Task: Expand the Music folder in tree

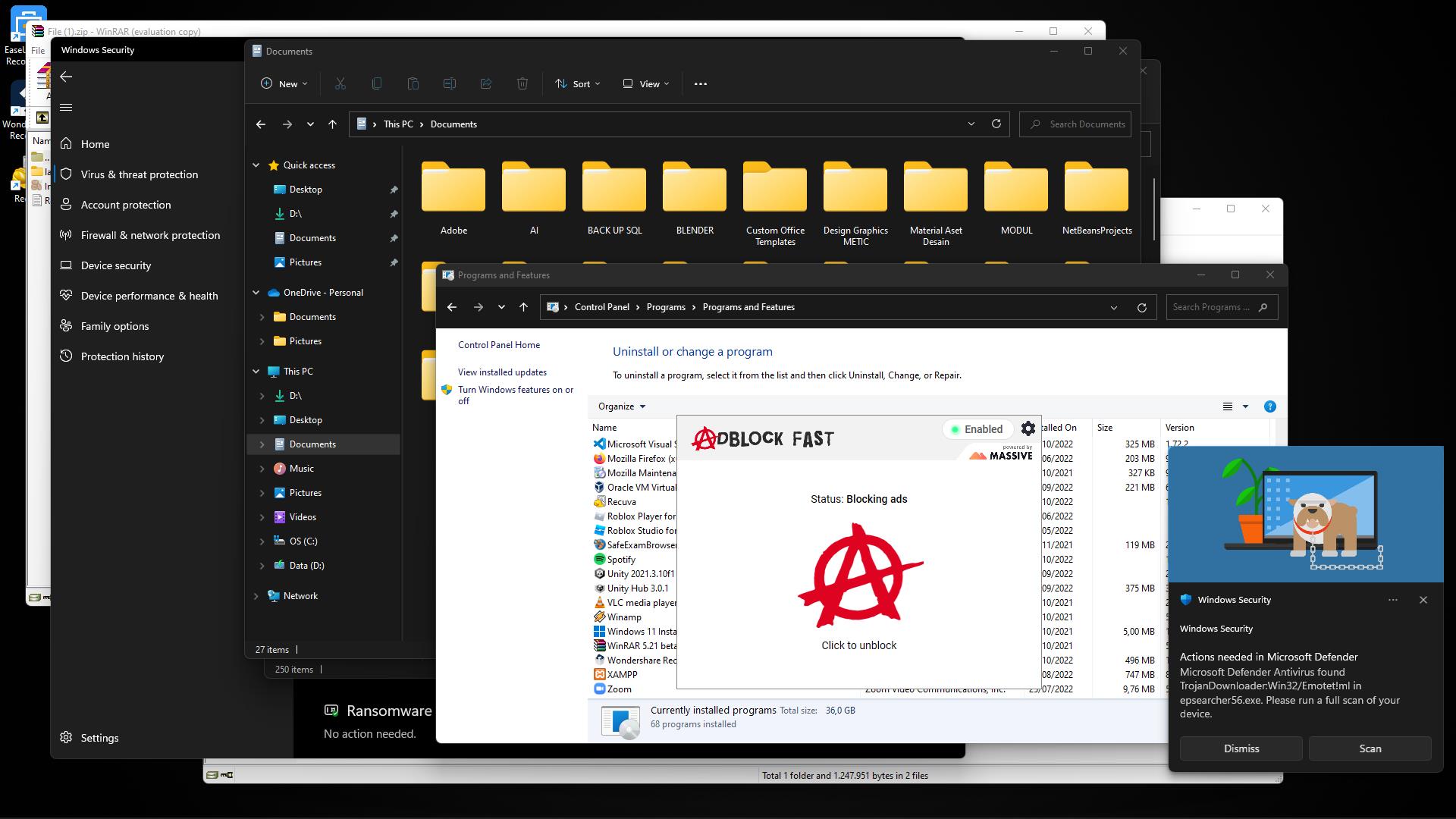Action: point(262,469)
